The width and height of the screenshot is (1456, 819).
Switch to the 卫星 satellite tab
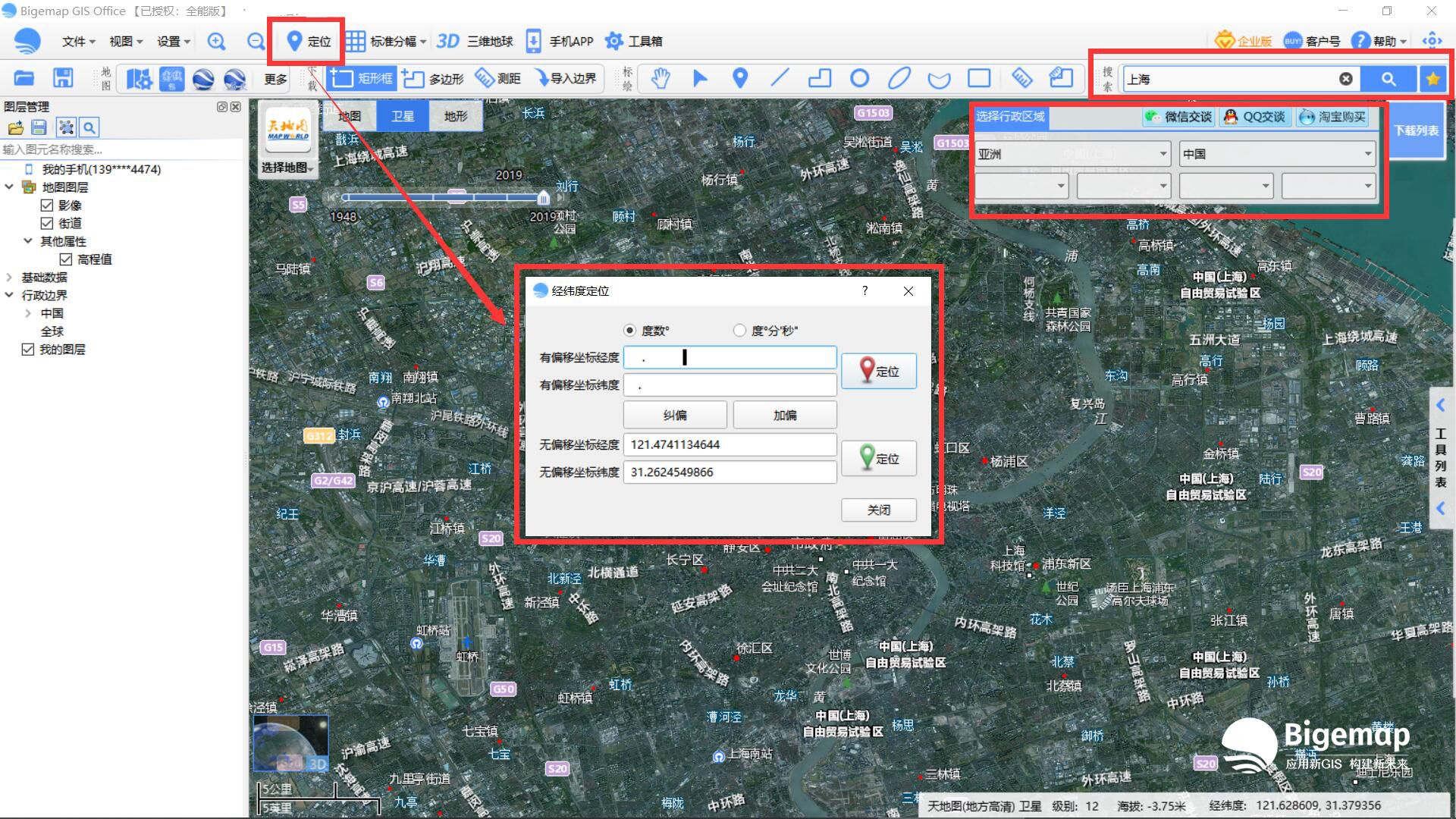click(x=403, y=116)
